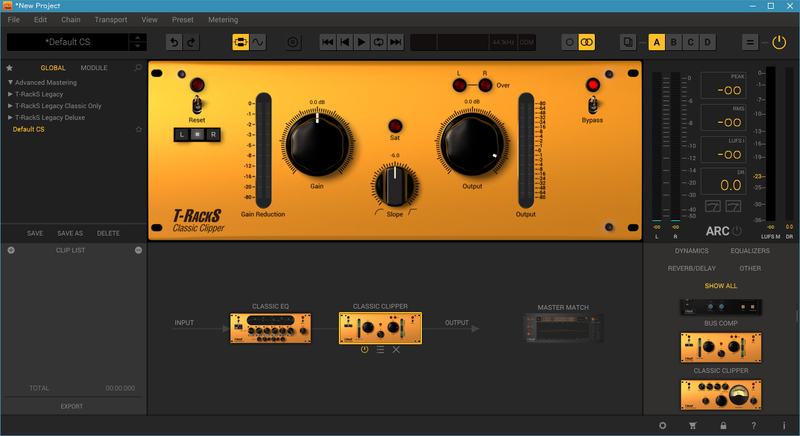
Task: Toggle Classic Clipper module power icon
Action: click(x=364, y=350)
